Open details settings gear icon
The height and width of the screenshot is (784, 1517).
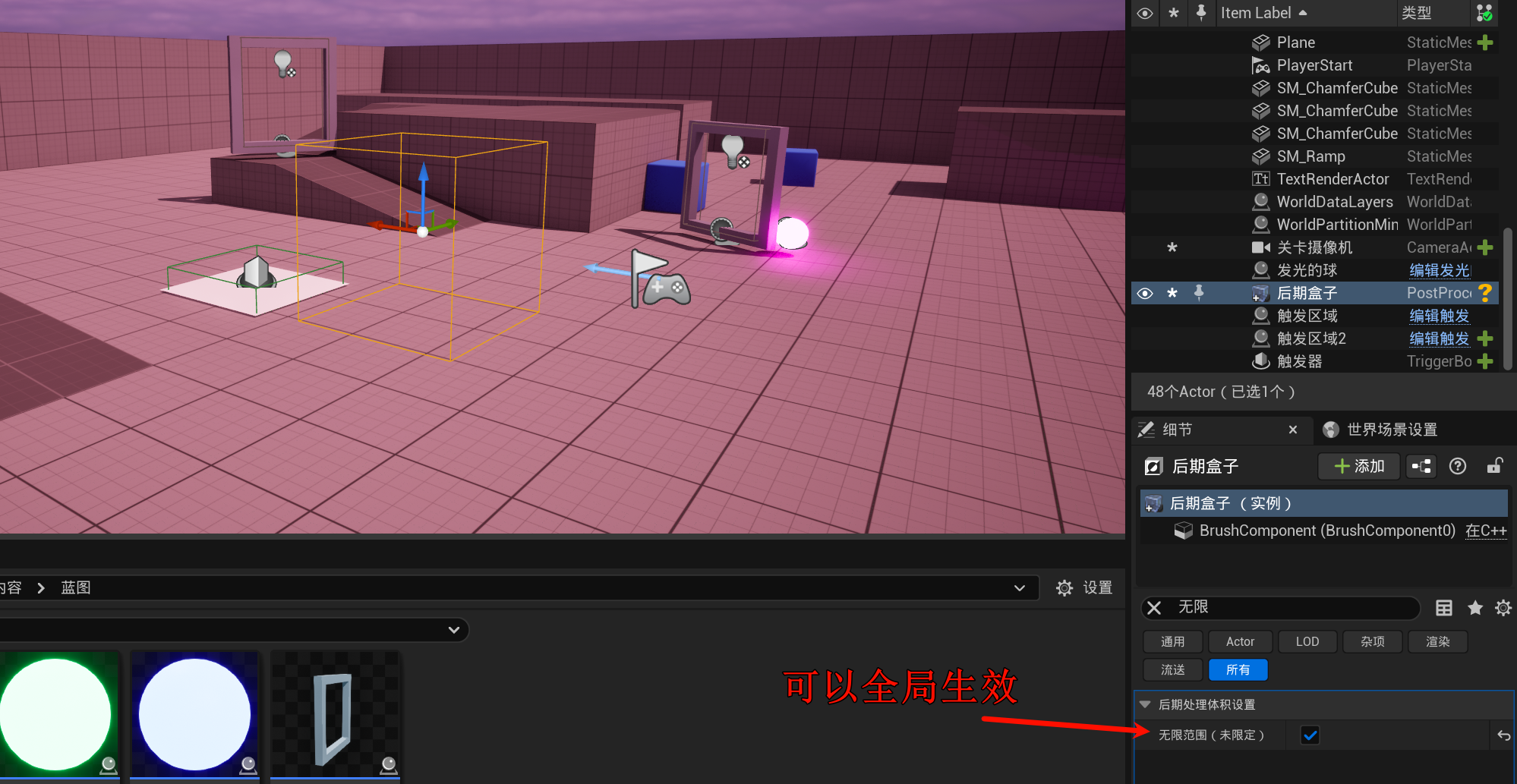coord(1503,608)
